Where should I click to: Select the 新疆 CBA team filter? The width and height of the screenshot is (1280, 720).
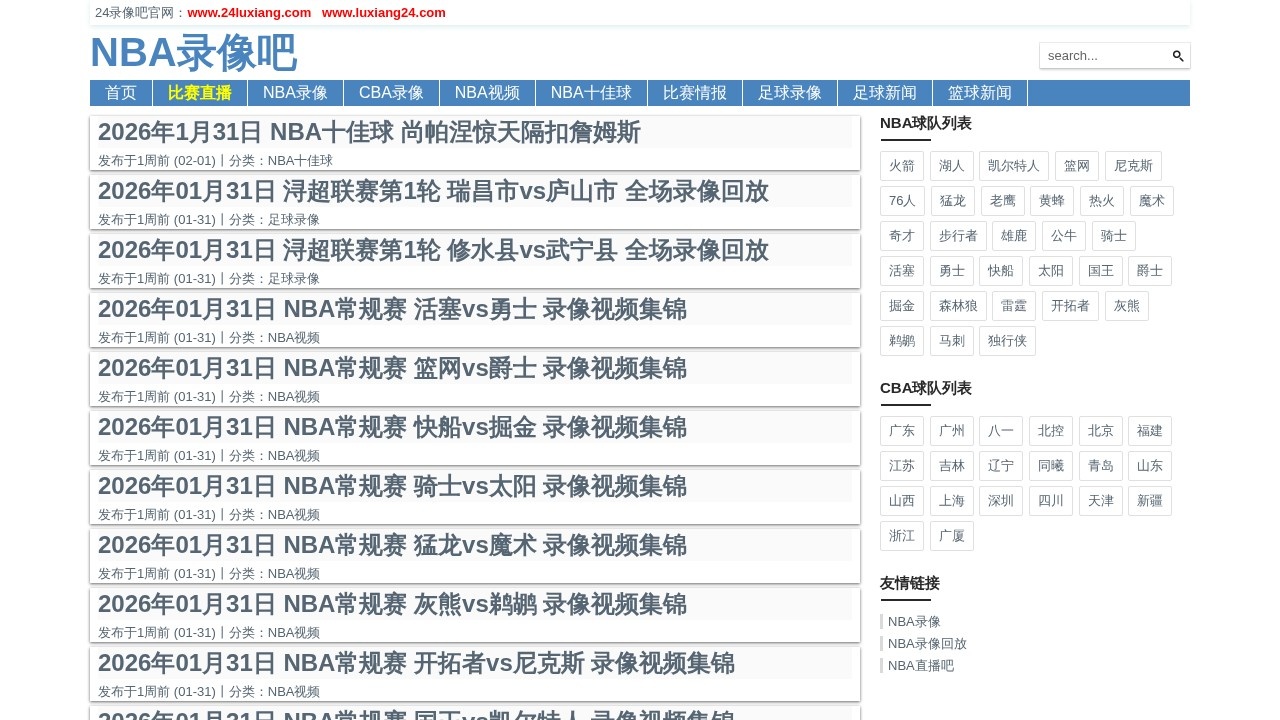(1150, 501)
